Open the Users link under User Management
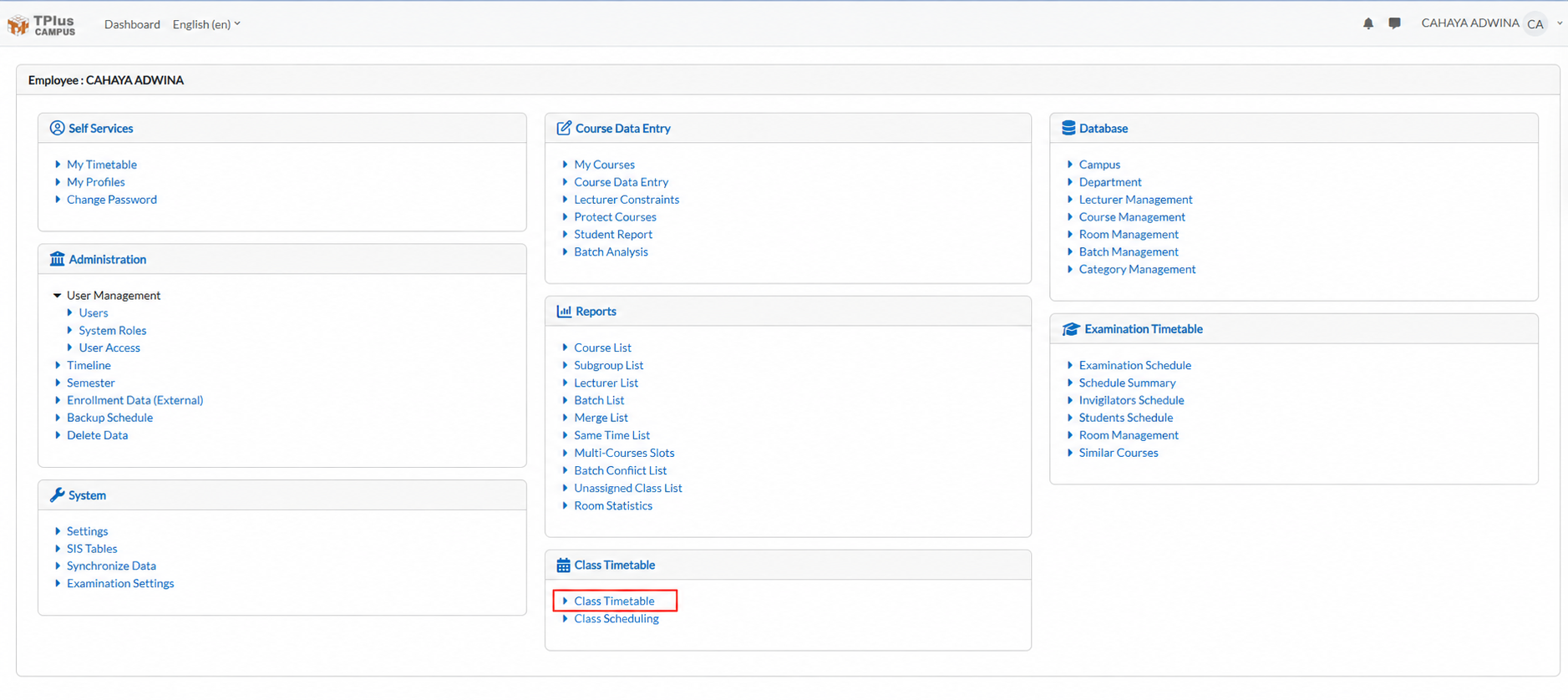Screen dimensions: 1568x700 [x=94, y=312]
